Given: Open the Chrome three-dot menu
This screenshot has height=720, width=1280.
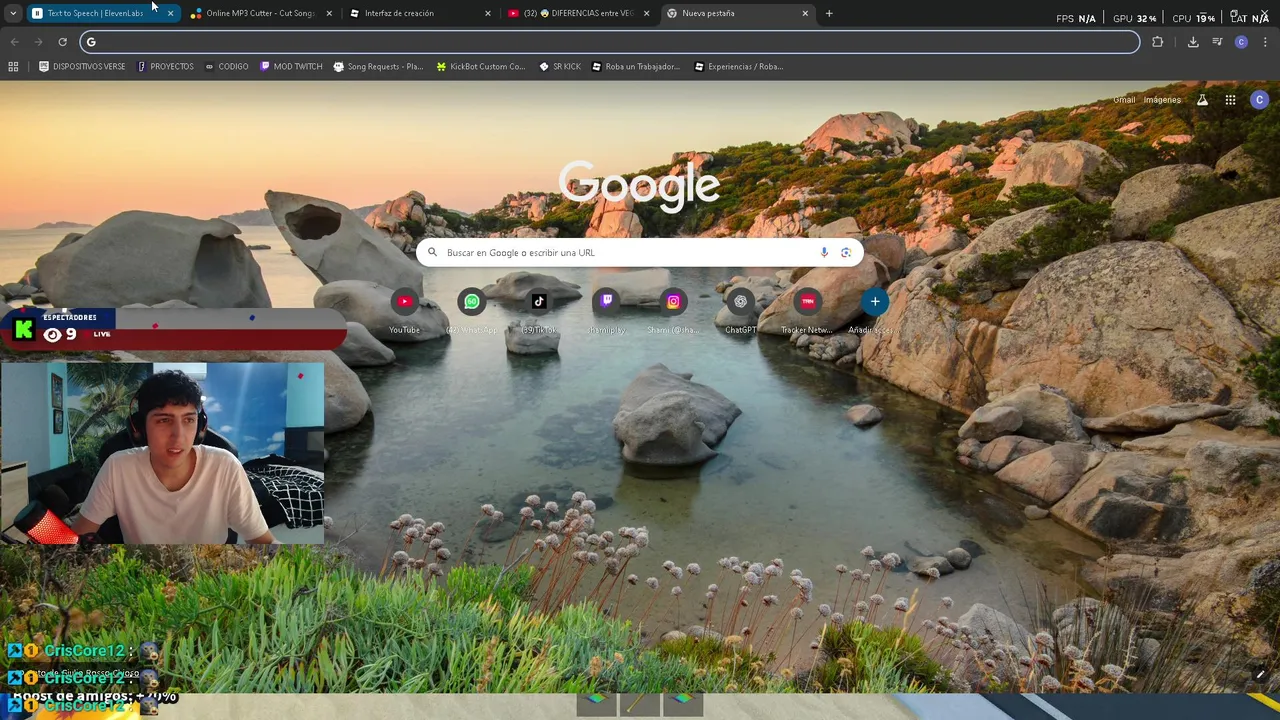Looking at the screenshot, I should (1265, 42).
